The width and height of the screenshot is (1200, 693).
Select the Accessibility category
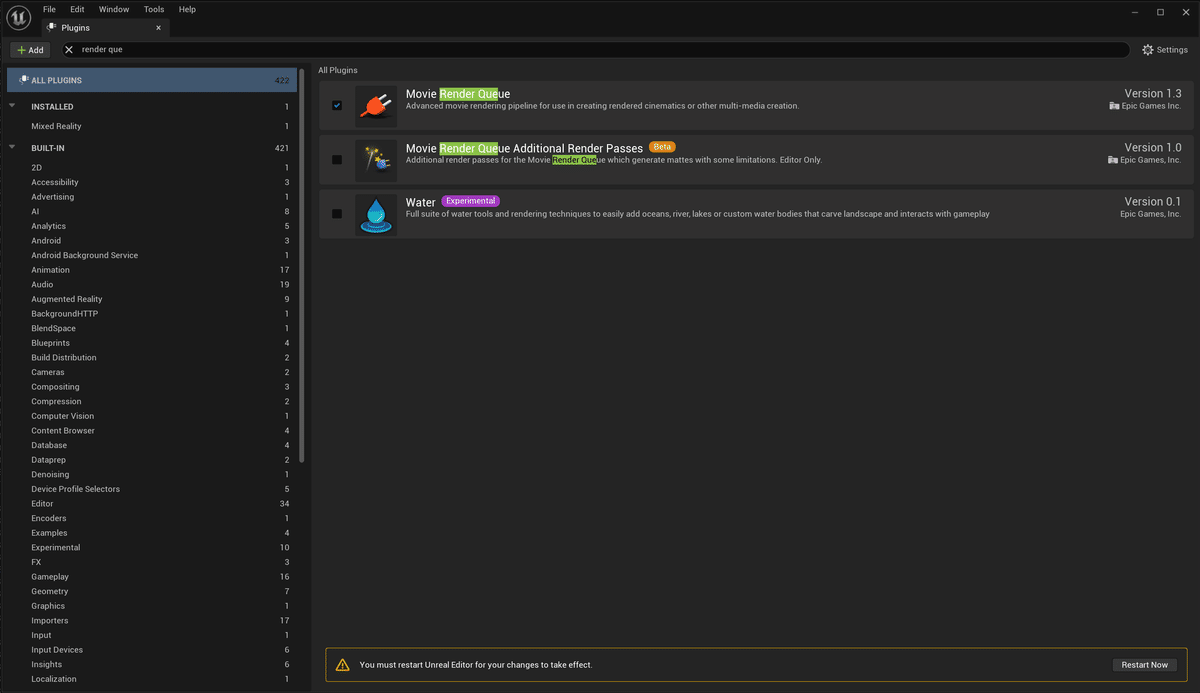152,182
